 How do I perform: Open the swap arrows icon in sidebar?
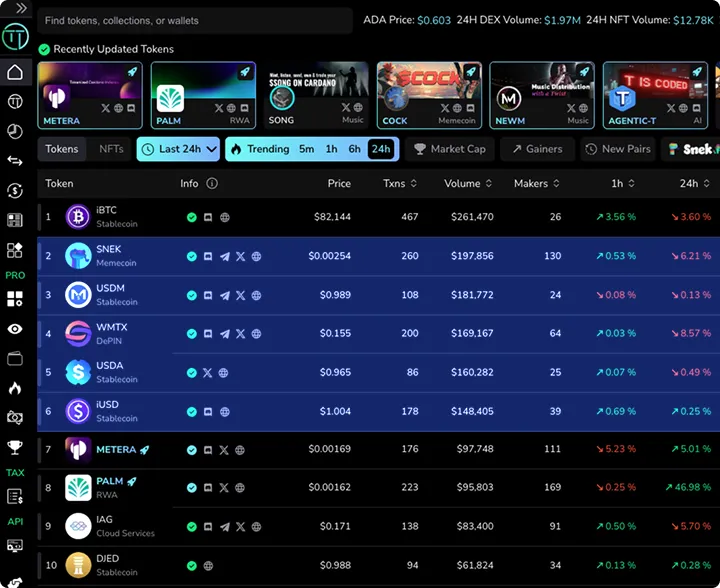(15, 161)
